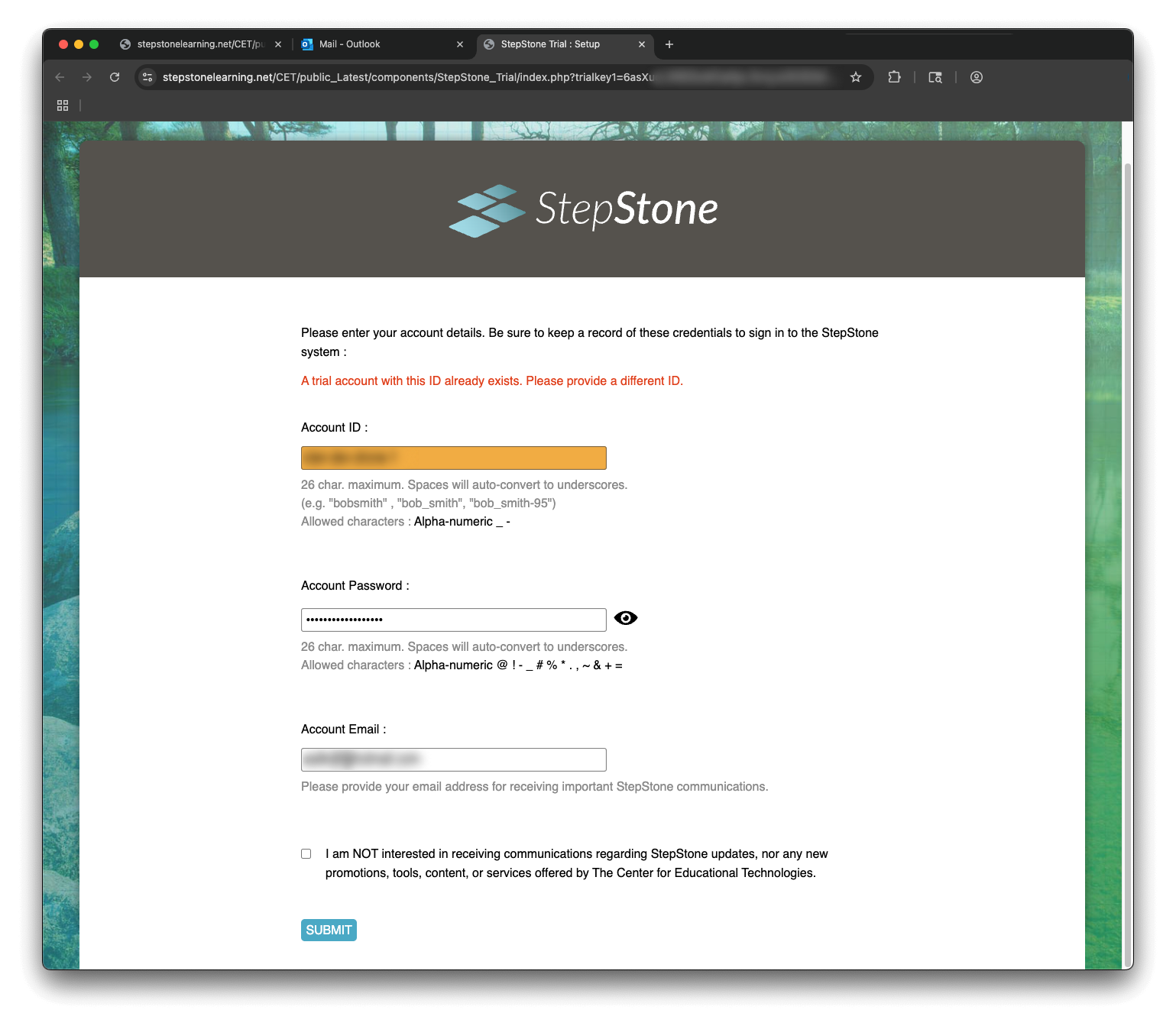The width and height of the screenshot is (1176, 1026).
Task: Open the apps grid in bookmarks bar
Action: point(63,105)
